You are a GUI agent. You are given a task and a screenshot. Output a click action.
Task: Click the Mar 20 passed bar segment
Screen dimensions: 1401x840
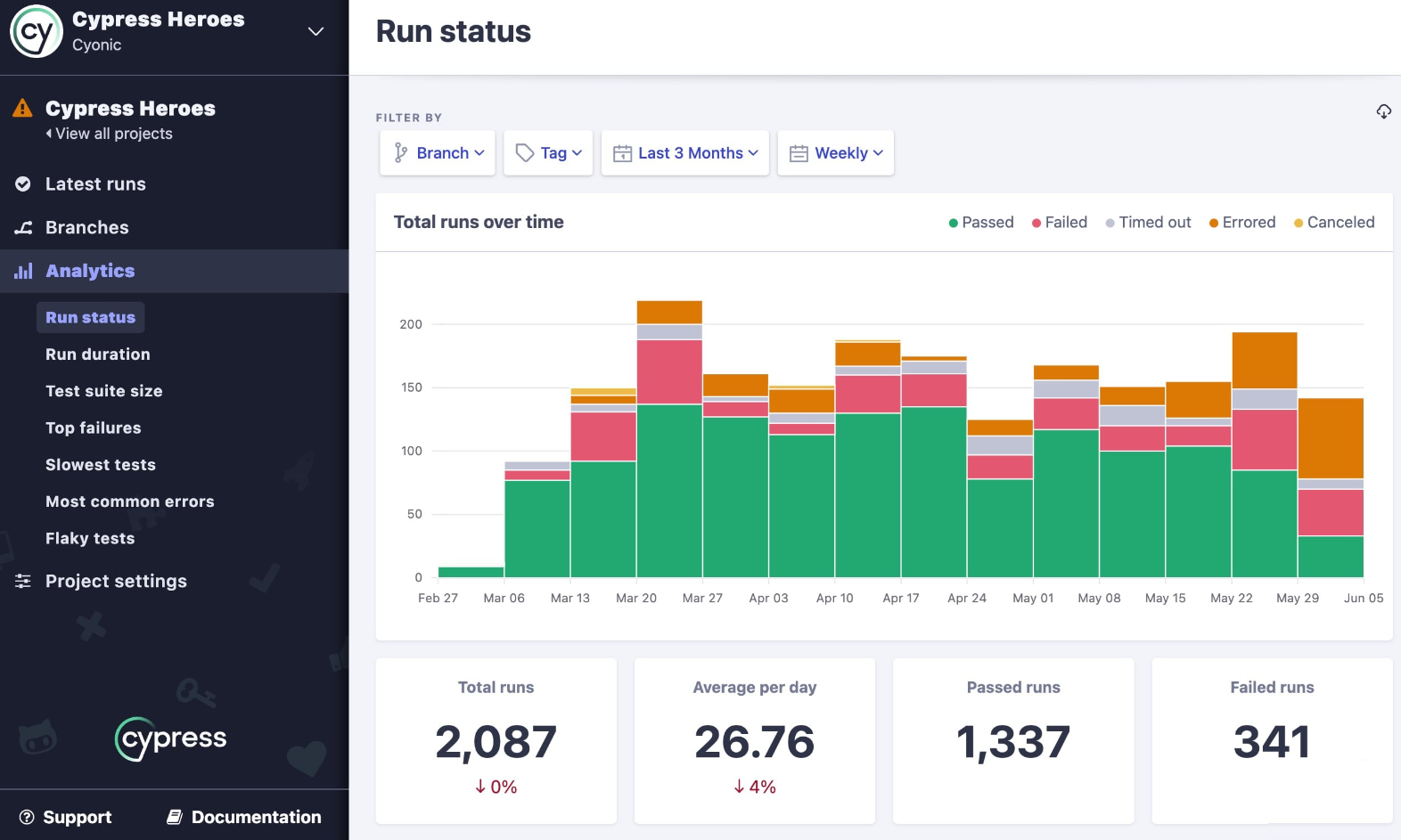coord(669,491)
